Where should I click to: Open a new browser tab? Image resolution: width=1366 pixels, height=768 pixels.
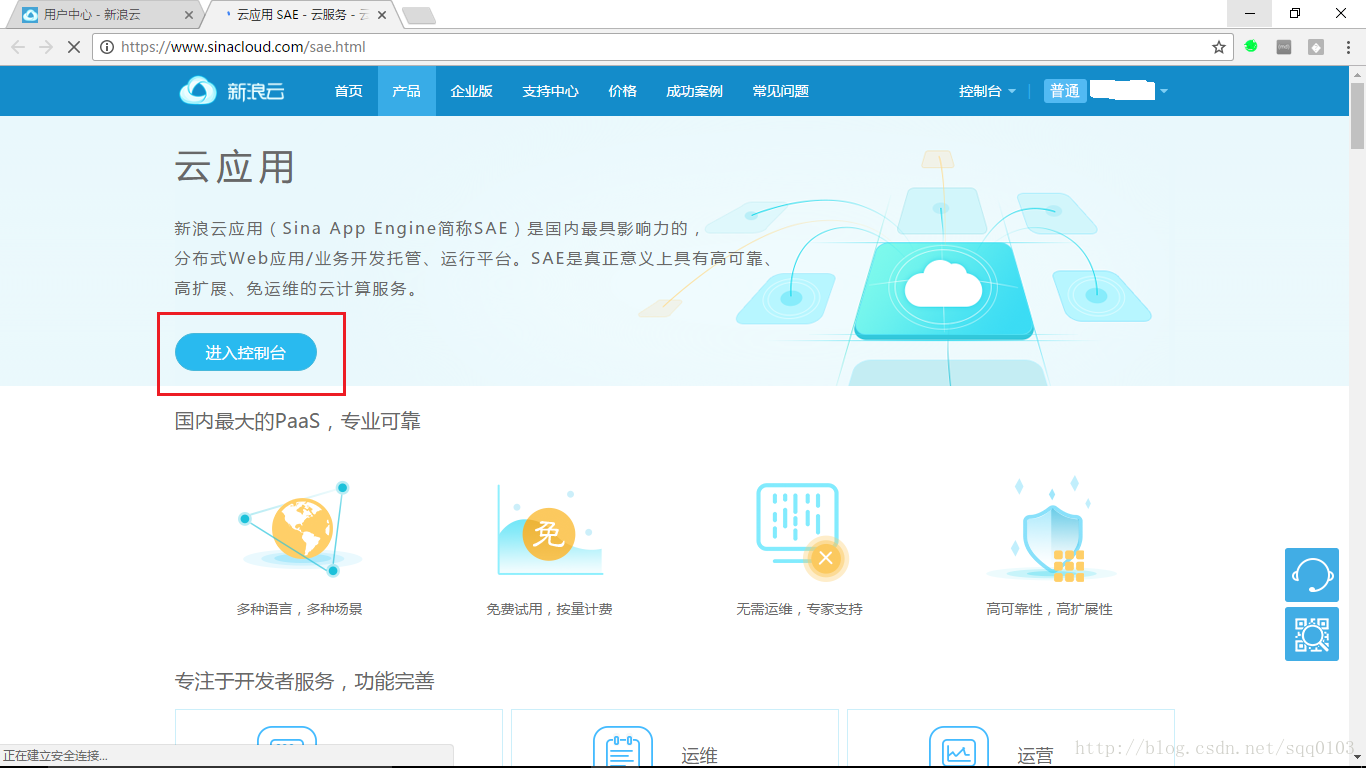pyautogui.click(x=419, y=15)
